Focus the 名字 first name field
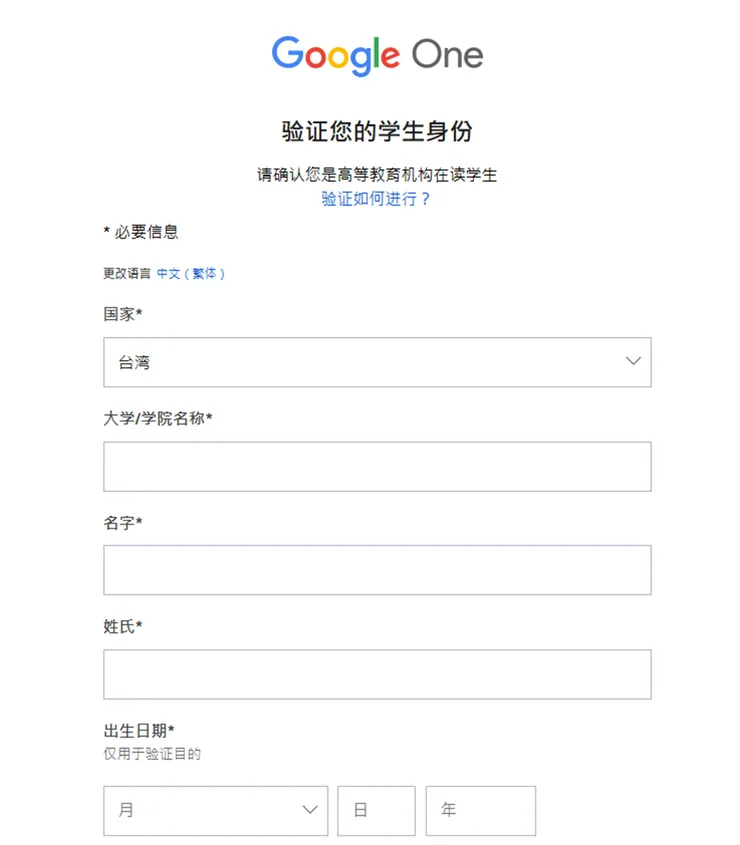This screenshot has width=740, height=845. (x=377, y=570)
